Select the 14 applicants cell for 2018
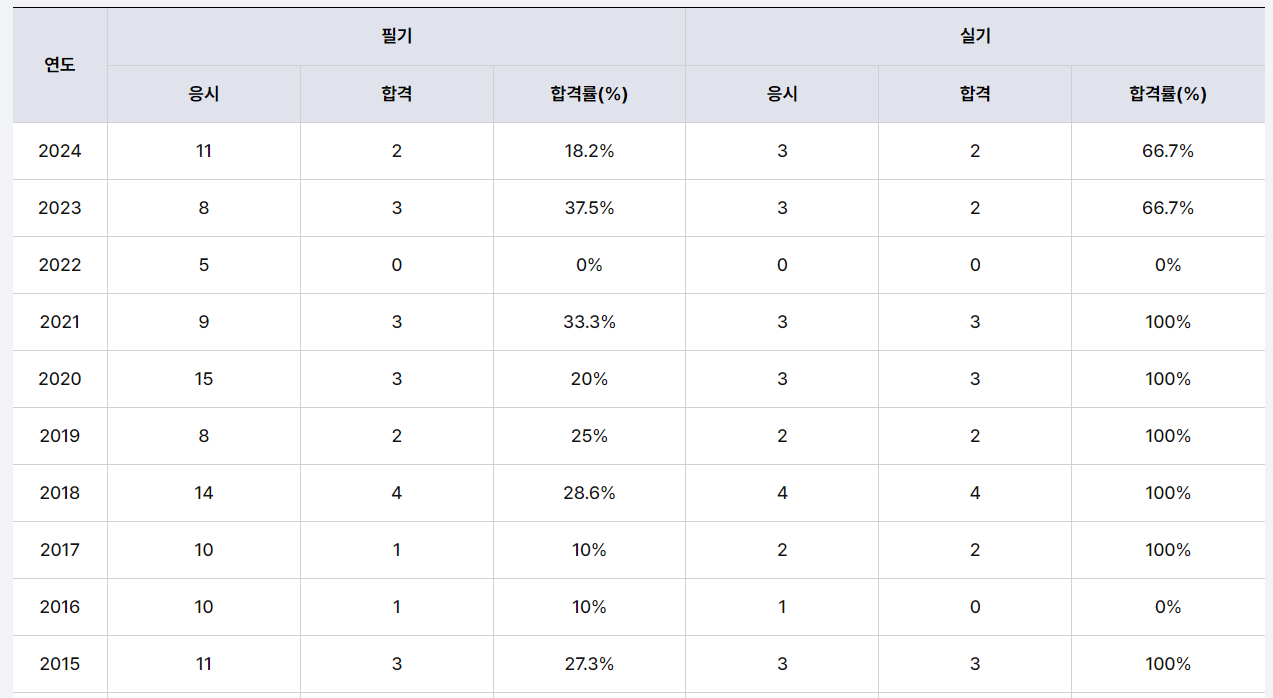The width and height of the screenshot is (1273, 698). (204, 493)
